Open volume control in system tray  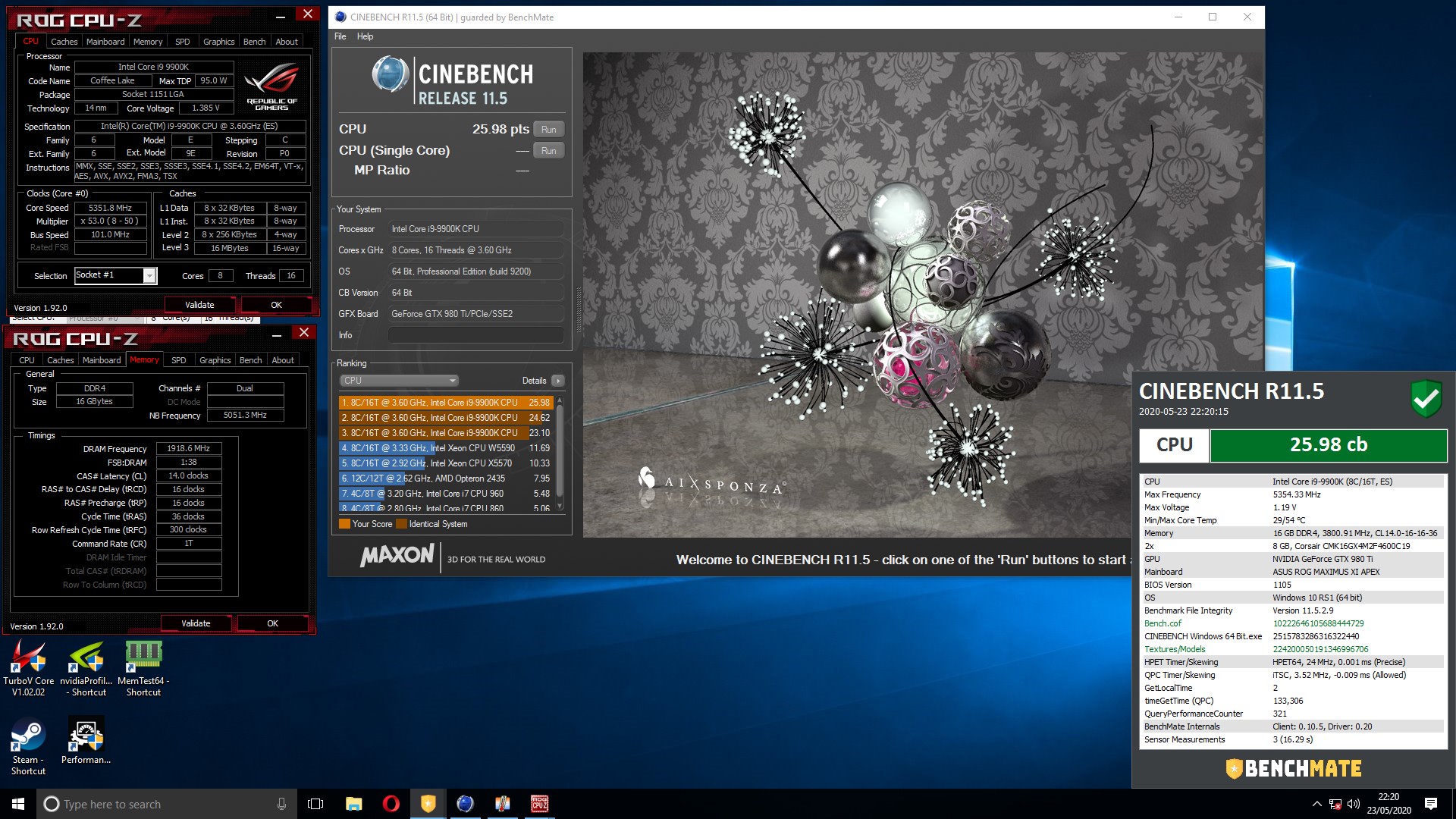coord(1354,804)
